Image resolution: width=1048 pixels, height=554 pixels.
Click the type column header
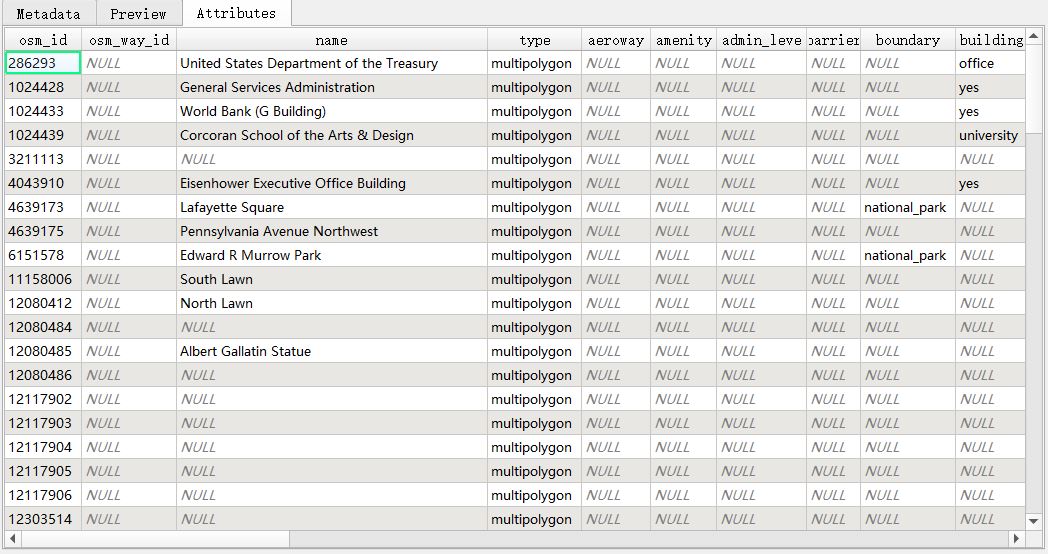pos(535,40)
